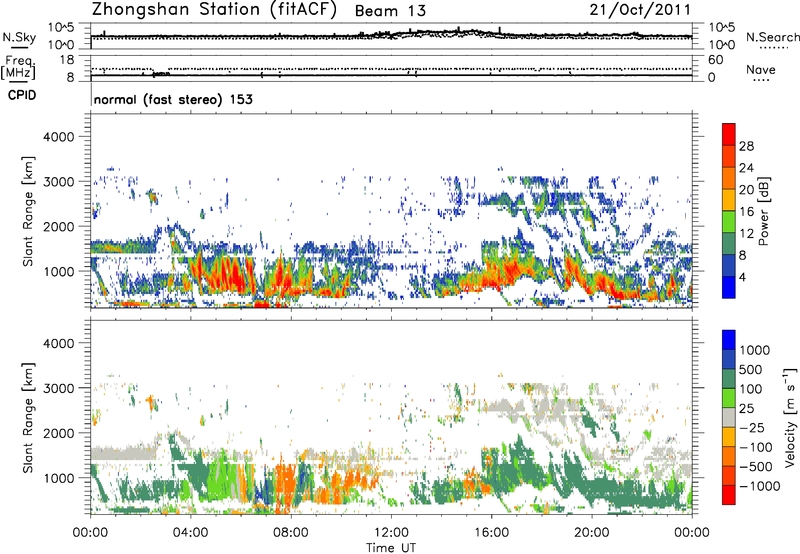Click the 21/Oct/2011 date text
The image size is (800, 554).
(640, 10)
